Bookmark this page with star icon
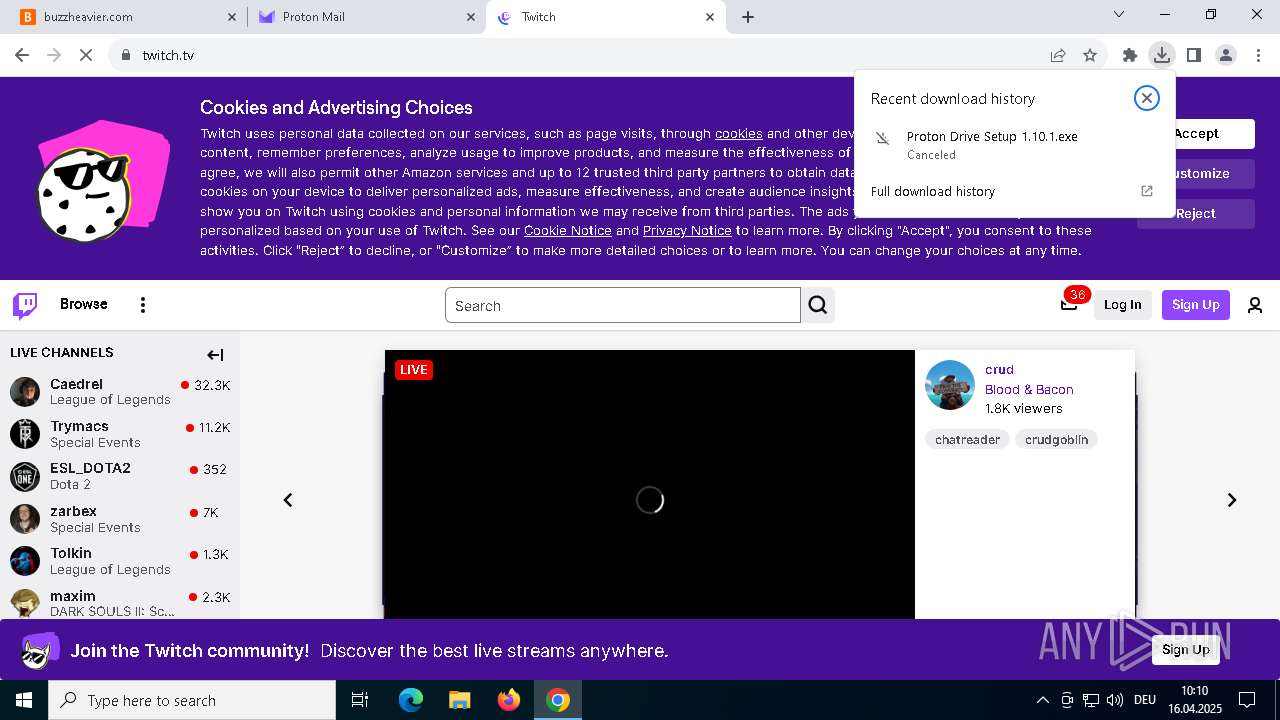This screenshot has height=720, width=1280. coord(1090,55)
